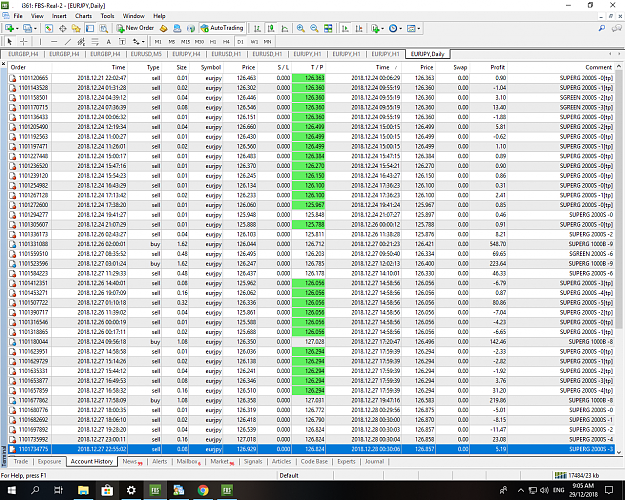
Task: Enable chart auto scroll icon
Action: (345, 28)
